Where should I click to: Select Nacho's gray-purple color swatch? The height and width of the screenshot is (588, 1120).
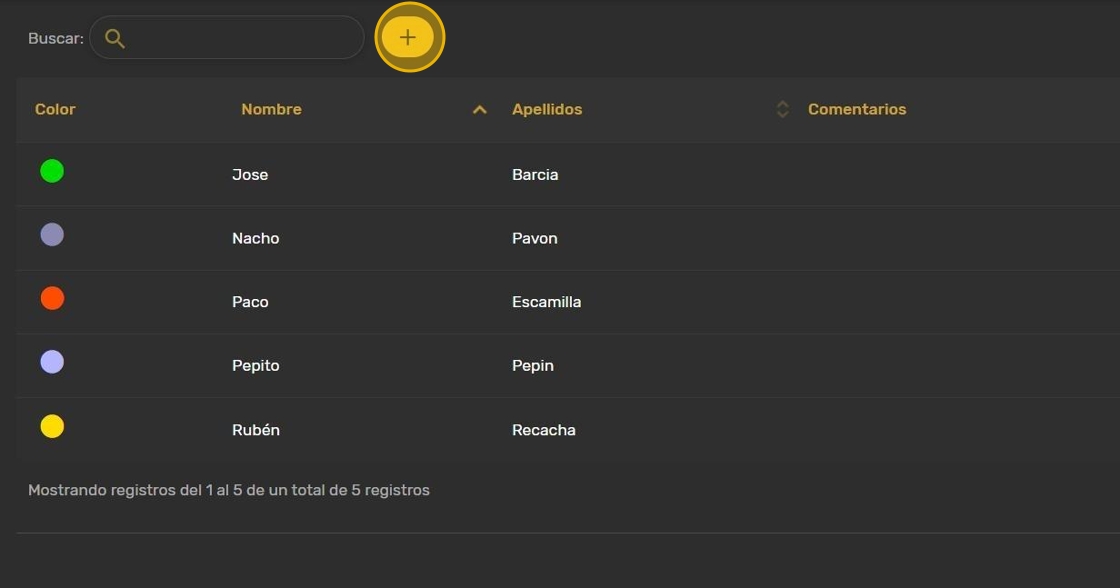(x=52, y=235)
